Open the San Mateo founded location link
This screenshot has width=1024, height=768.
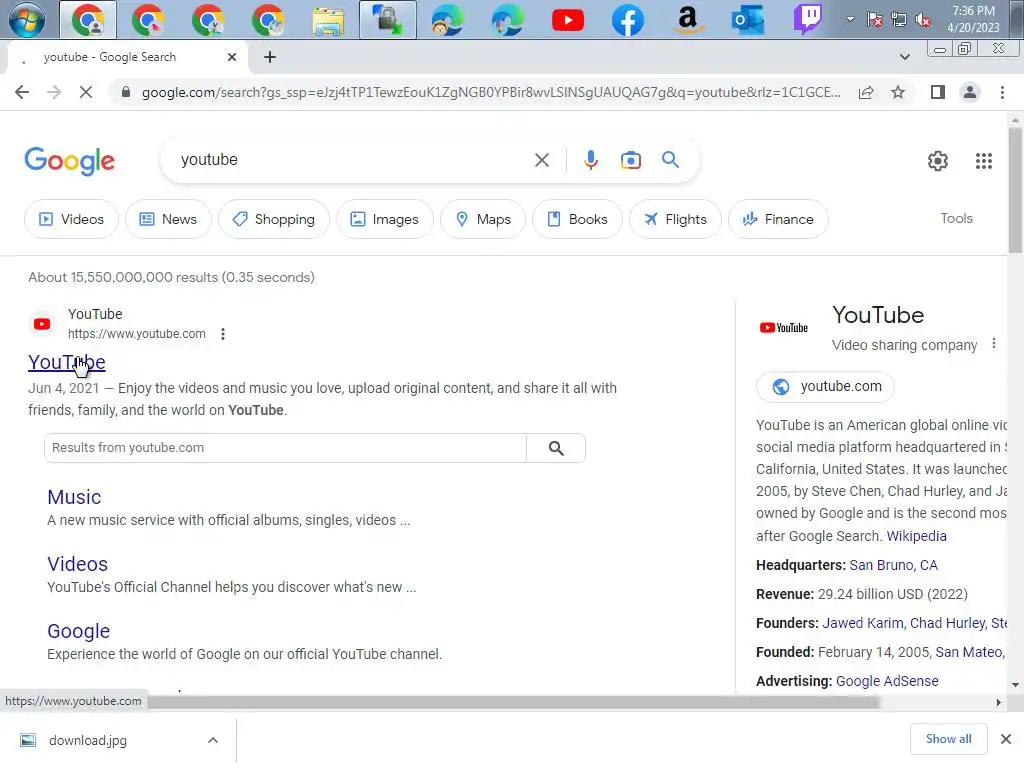coord(970,652)
